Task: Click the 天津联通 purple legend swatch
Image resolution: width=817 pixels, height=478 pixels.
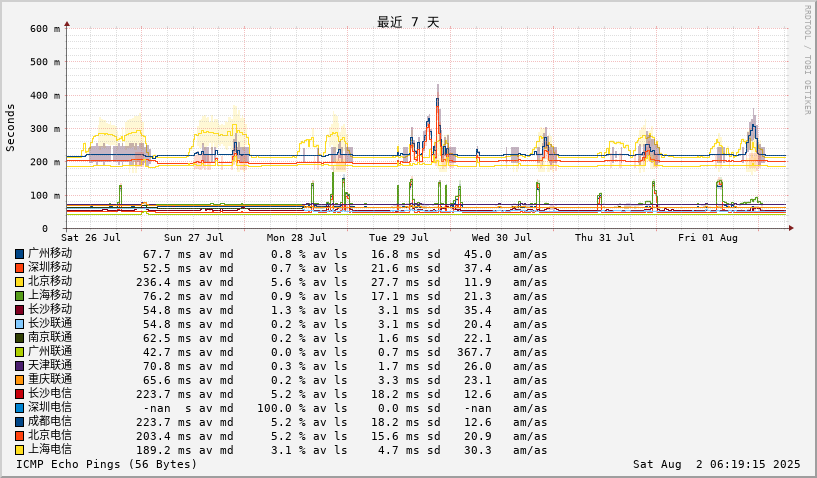Action: pos(19,367)
